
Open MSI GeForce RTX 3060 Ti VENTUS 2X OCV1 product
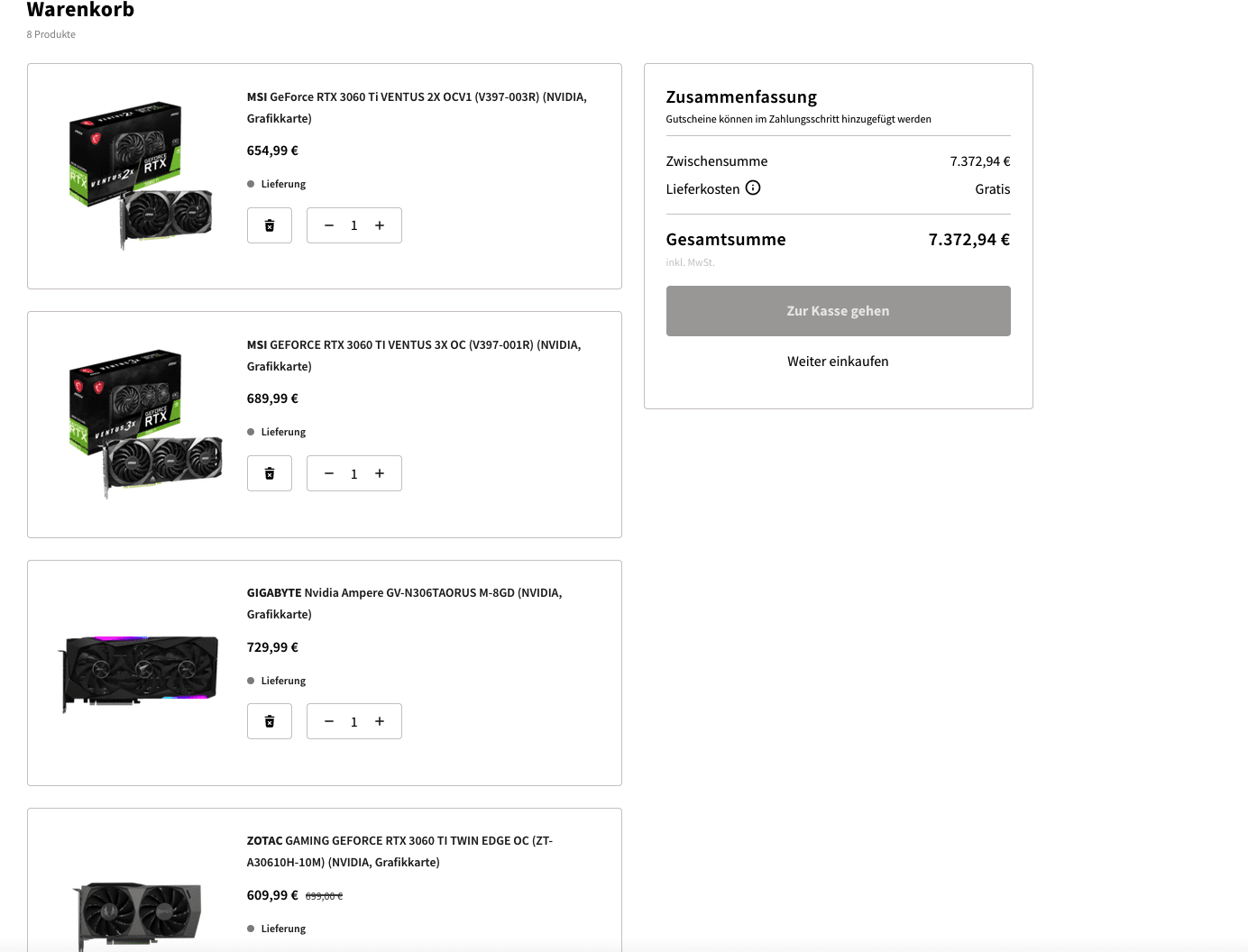[x=417, y=107]
